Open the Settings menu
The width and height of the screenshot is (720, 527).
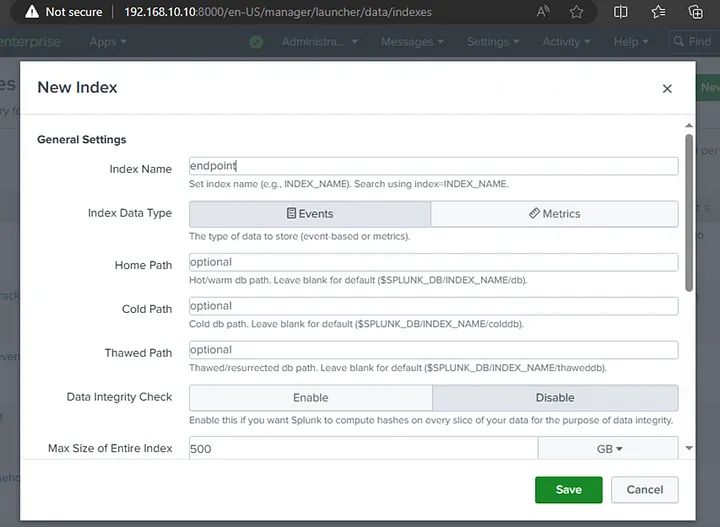tap(493, 42)
